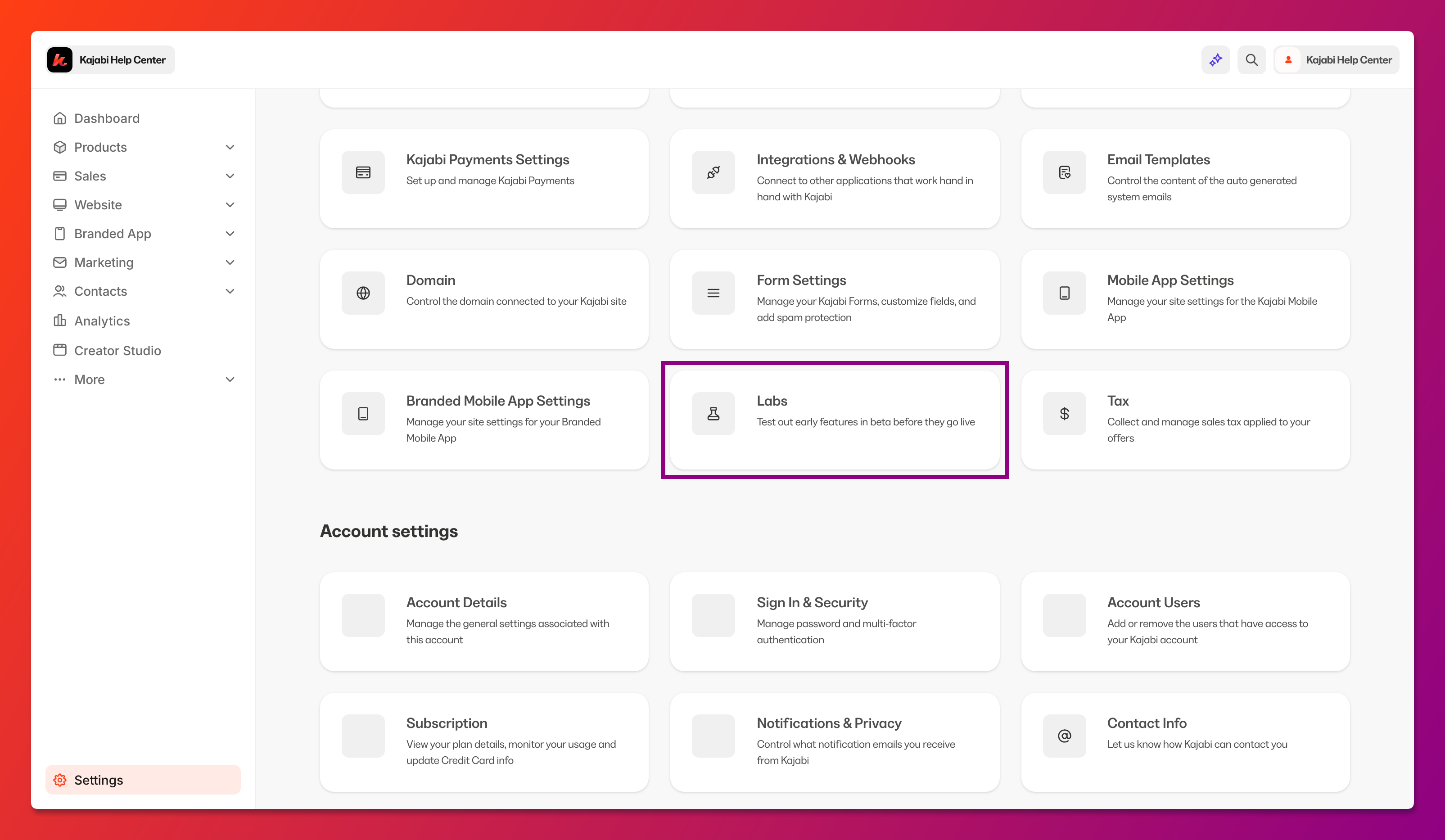Click the Sign In & Security placeholder icon
The width and height of the screenshot is (1445, 840).
coord(713,615)
